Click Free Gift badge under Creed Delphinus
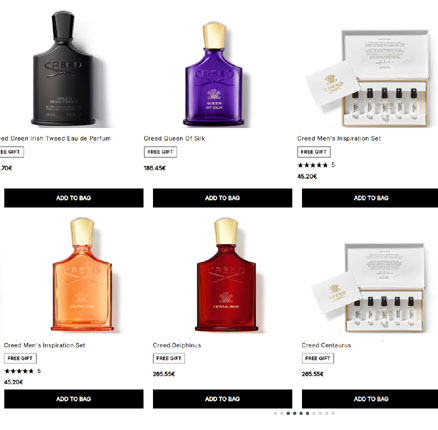438x430 pixels. [169, 358]
